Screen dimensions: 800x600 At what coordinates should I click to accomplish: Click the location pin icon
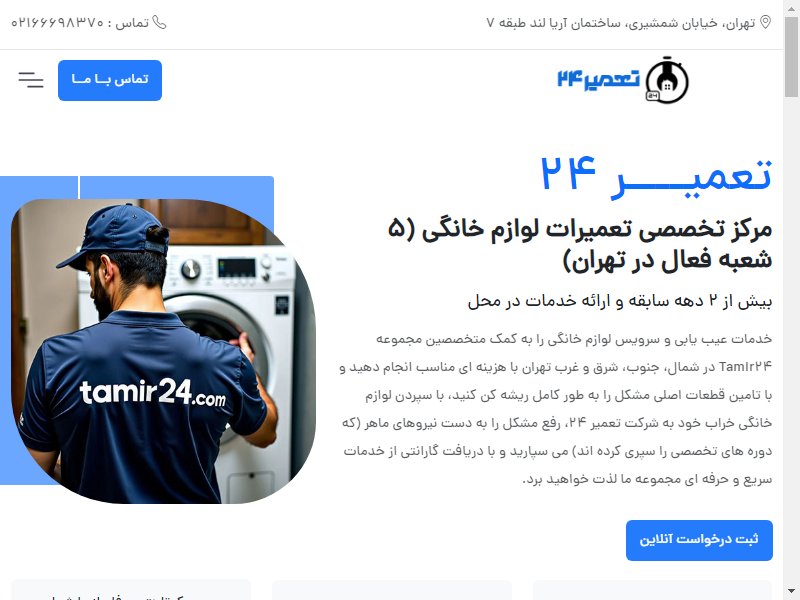coord(765,22)
